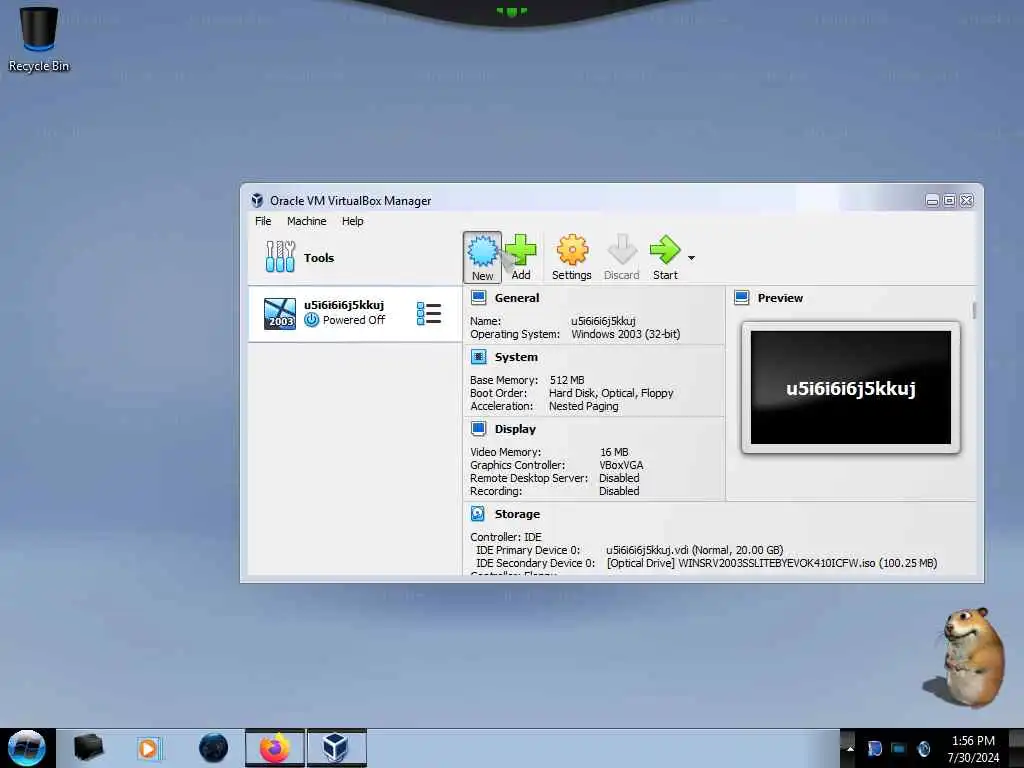Click the details pane vertical scrollbar
The image size is (1024, 768).
(x=974, y=311)
